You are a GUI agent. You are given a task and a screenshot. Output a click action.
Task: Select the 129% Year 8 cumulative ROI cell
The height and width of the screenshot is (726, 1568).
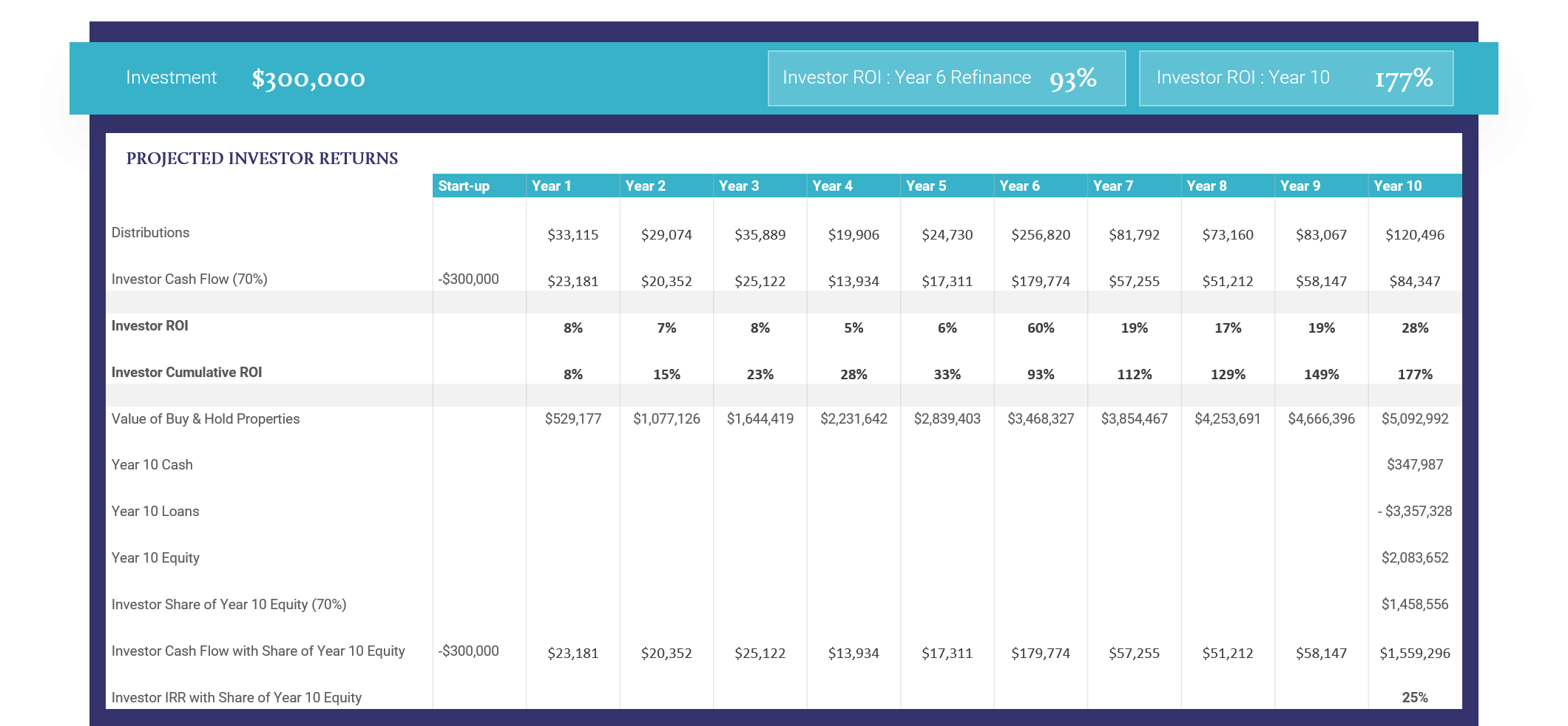1228,375
